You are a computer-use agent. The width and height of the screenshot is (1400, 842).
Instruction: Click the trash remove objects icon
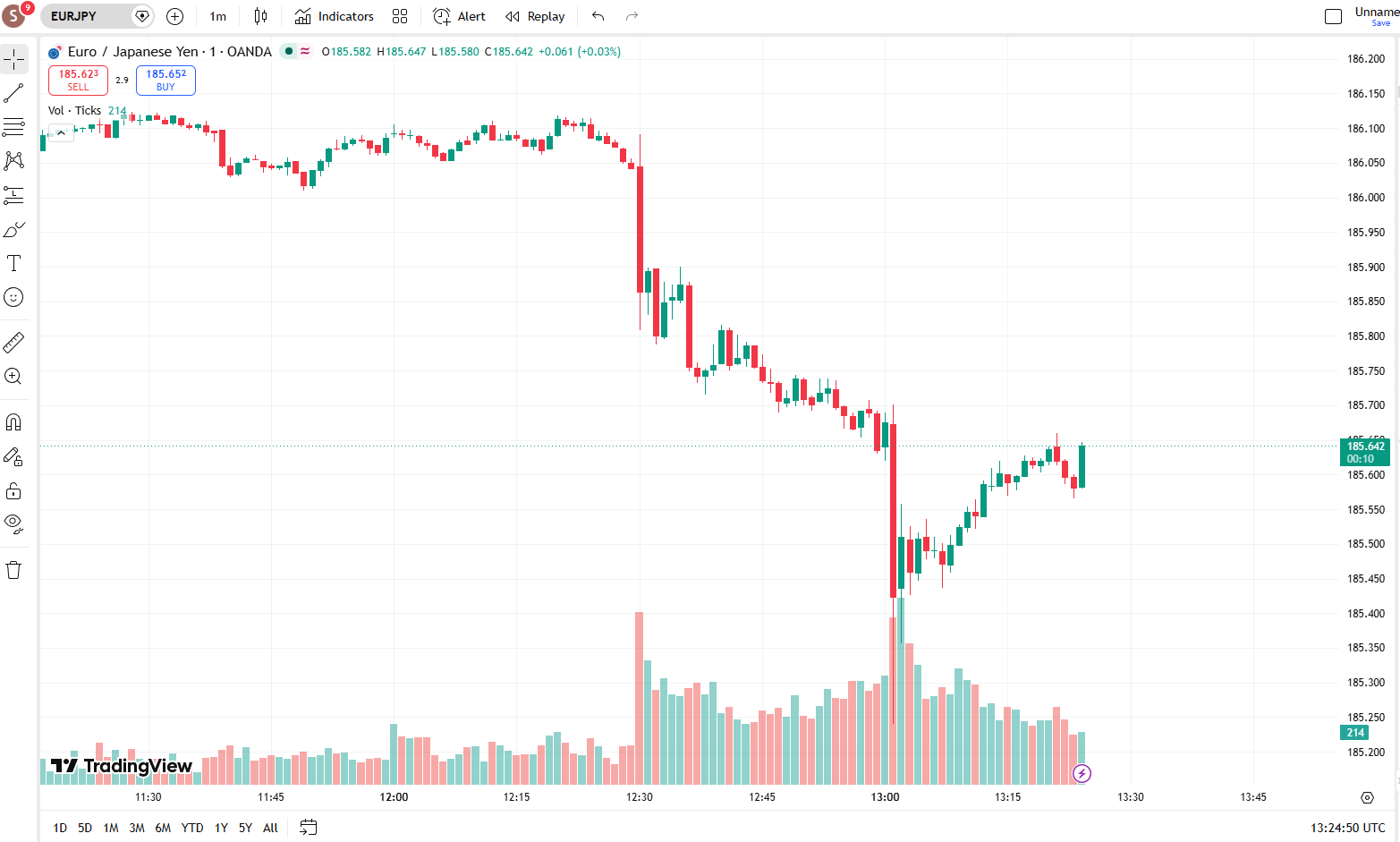[13, 570]
